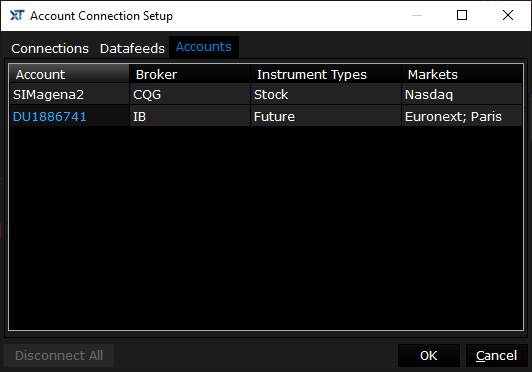The image size is (532, 372).
Task: Click the XT application logo icon
Action: [17, 15]
